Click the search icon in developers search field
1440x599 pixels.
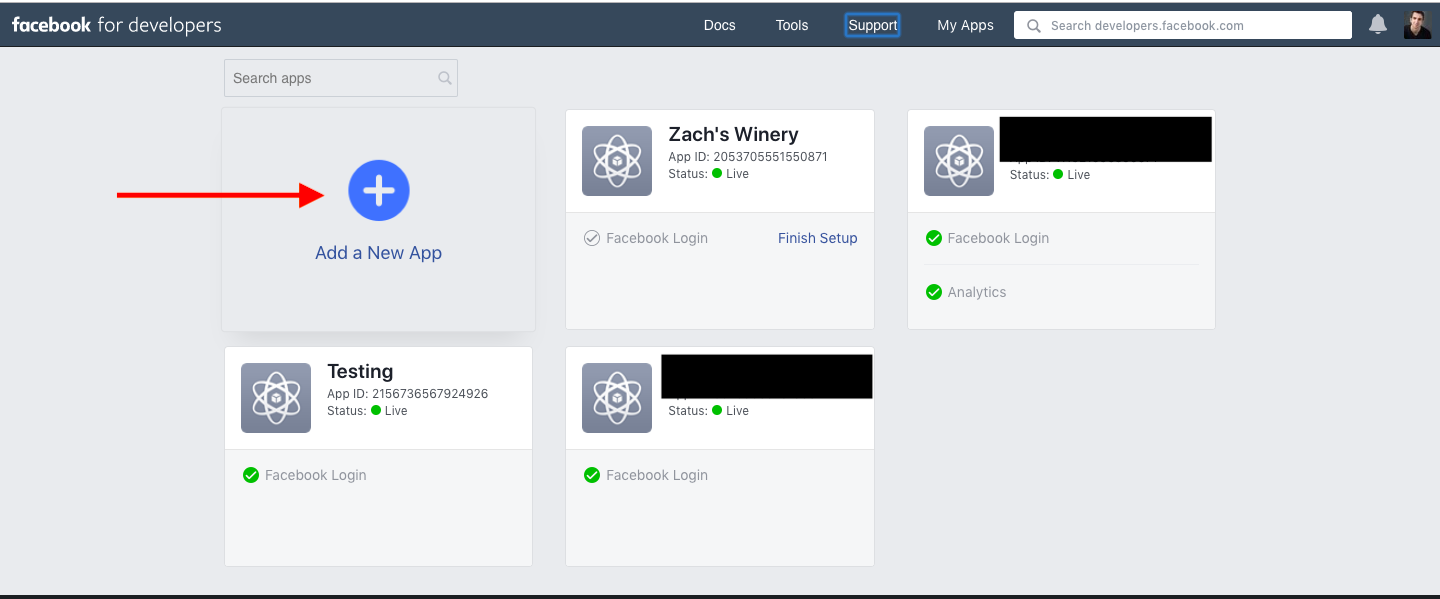tap(1034, 26)
